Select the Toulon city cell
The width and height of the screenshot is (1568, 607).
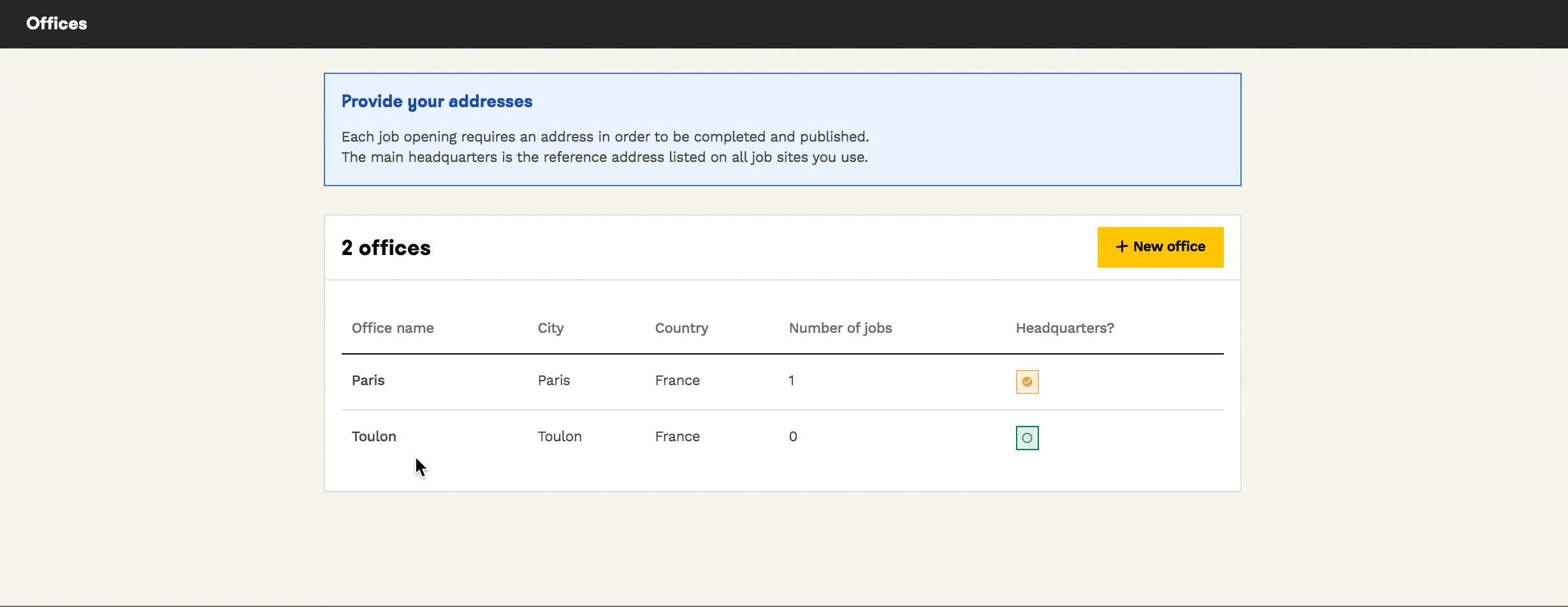559,437
